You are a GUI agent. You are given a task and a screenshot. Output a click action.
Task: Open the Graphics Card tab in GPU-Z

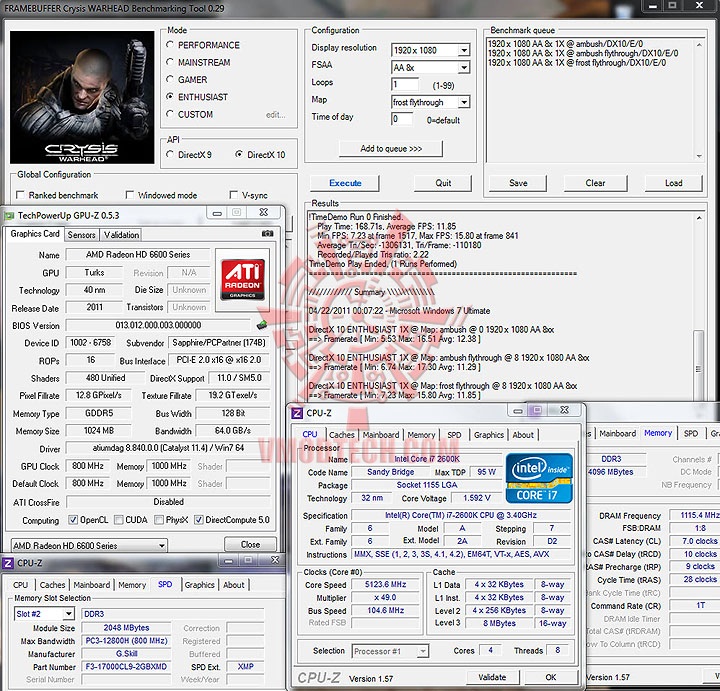tap(35, 234)
